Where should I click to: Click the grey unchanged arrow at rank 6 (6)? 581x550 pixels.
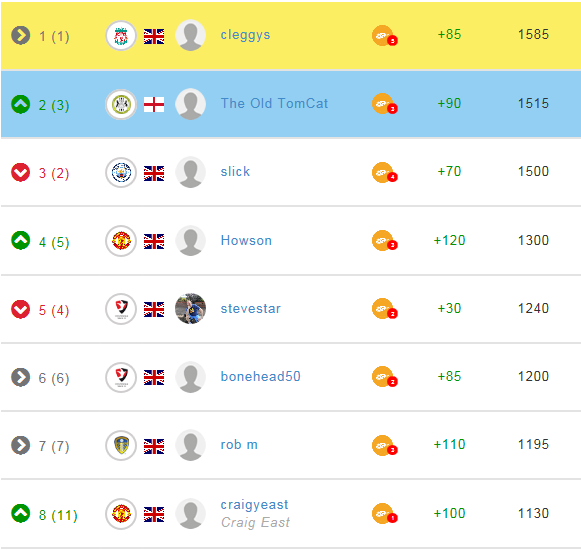[x=20, y=377]
